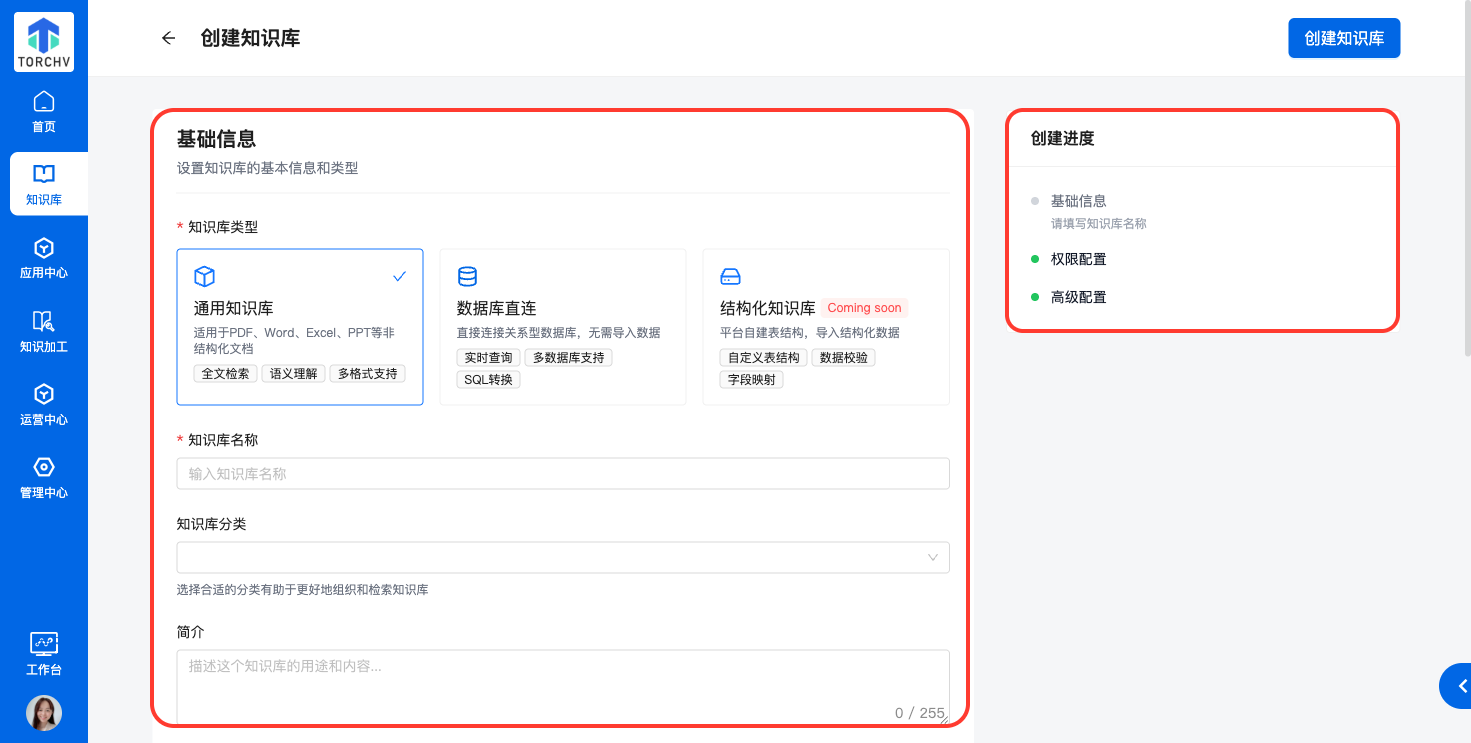Jump to 高级配置 step in 创建进度
The width and height of the screenshot is (1471, 743).
pyautogui.click(x=1078, y=297)
